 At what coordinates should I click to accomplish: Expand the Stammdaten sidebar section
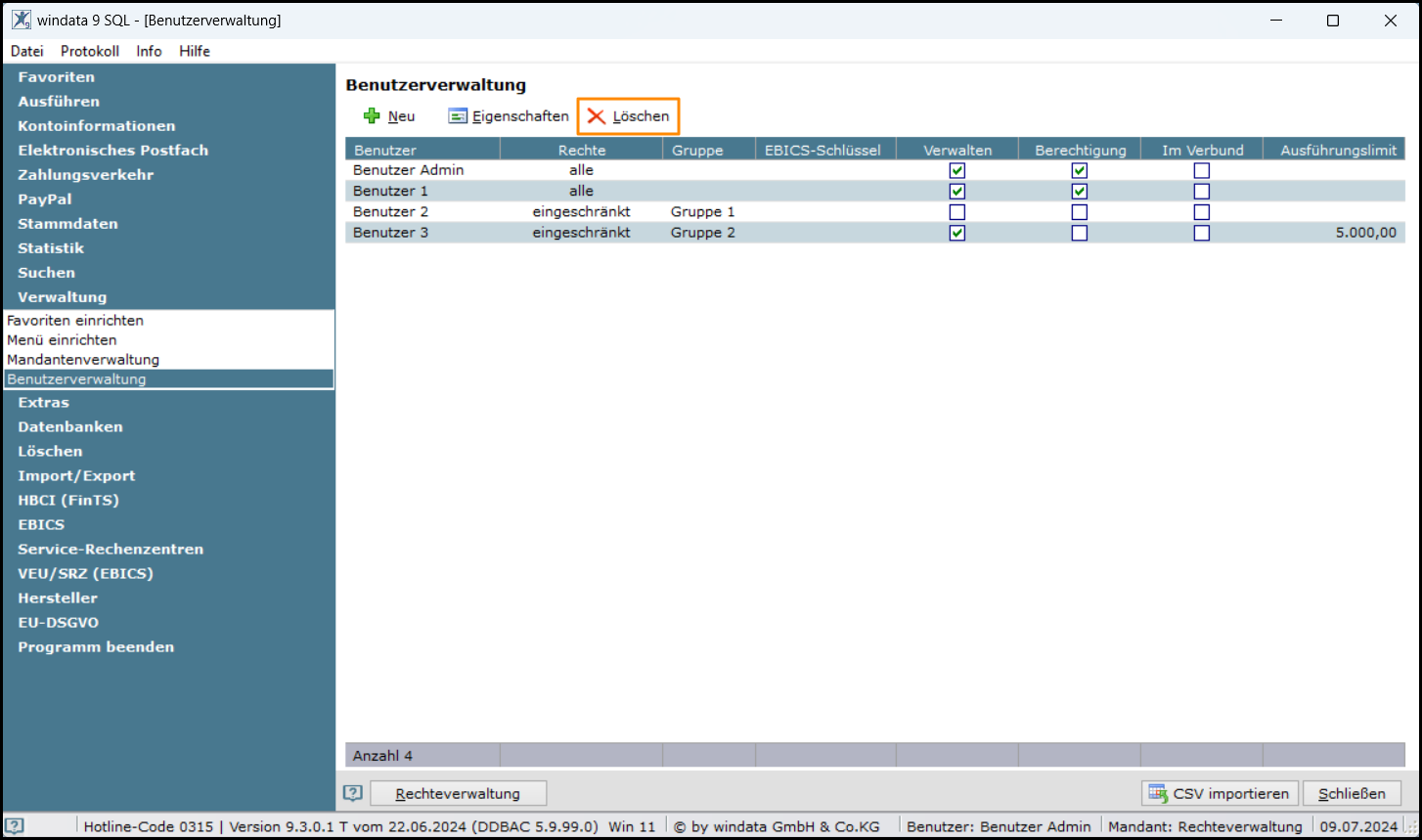67,223
